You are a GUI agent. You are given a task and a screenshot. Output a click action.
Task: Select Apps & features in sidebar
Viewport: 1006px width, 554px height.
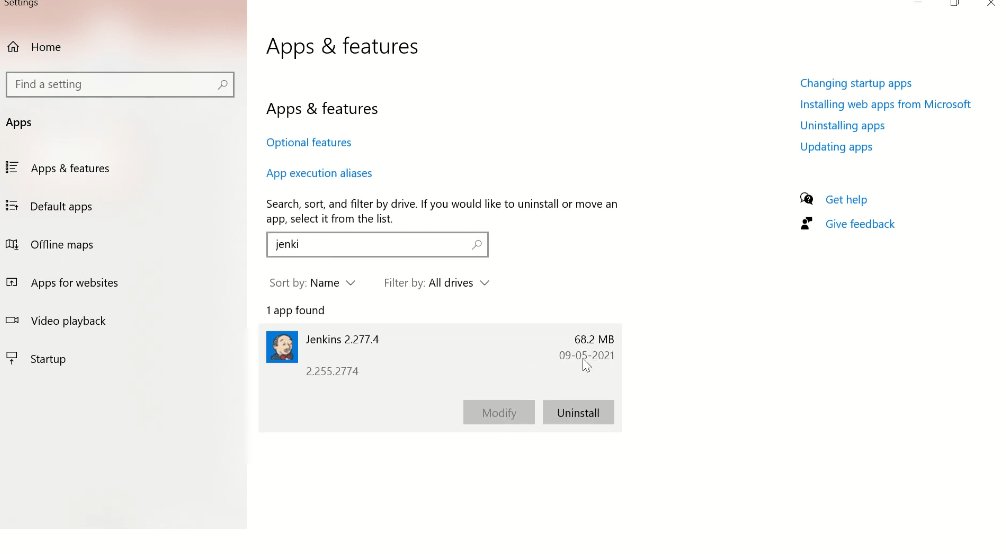70,168
